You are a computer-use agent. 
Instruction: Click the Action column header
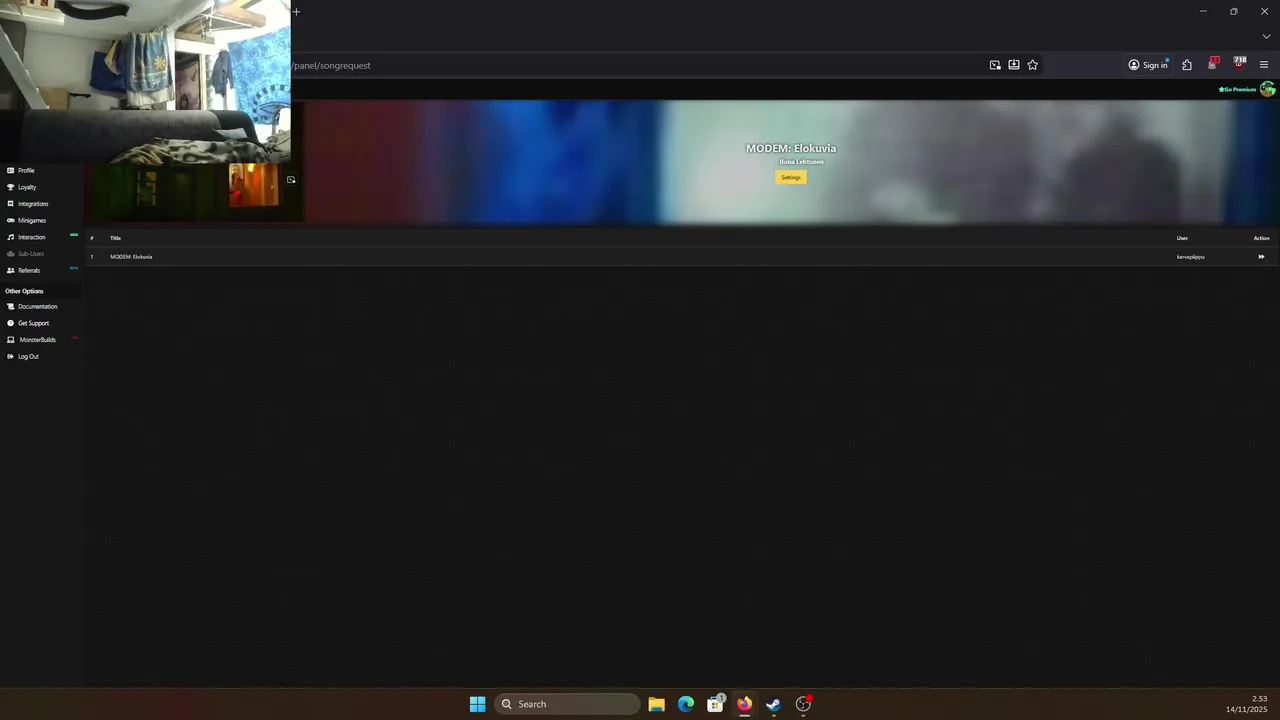pyautogui.click(x=1262, y=238)
